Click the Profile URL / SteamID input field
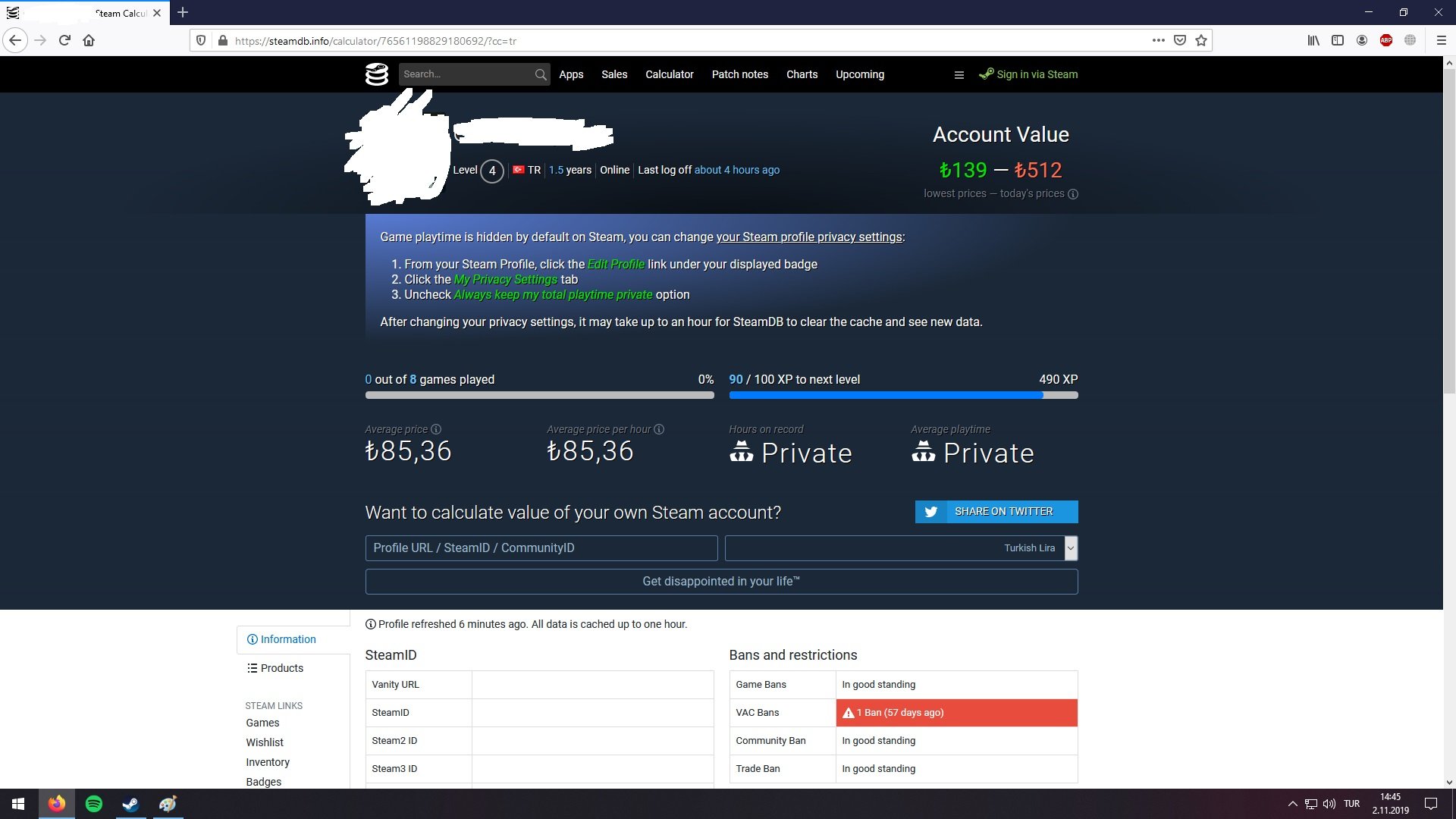Image resolution: width=1456 pixels, height=819 pixels. [541, 548]
